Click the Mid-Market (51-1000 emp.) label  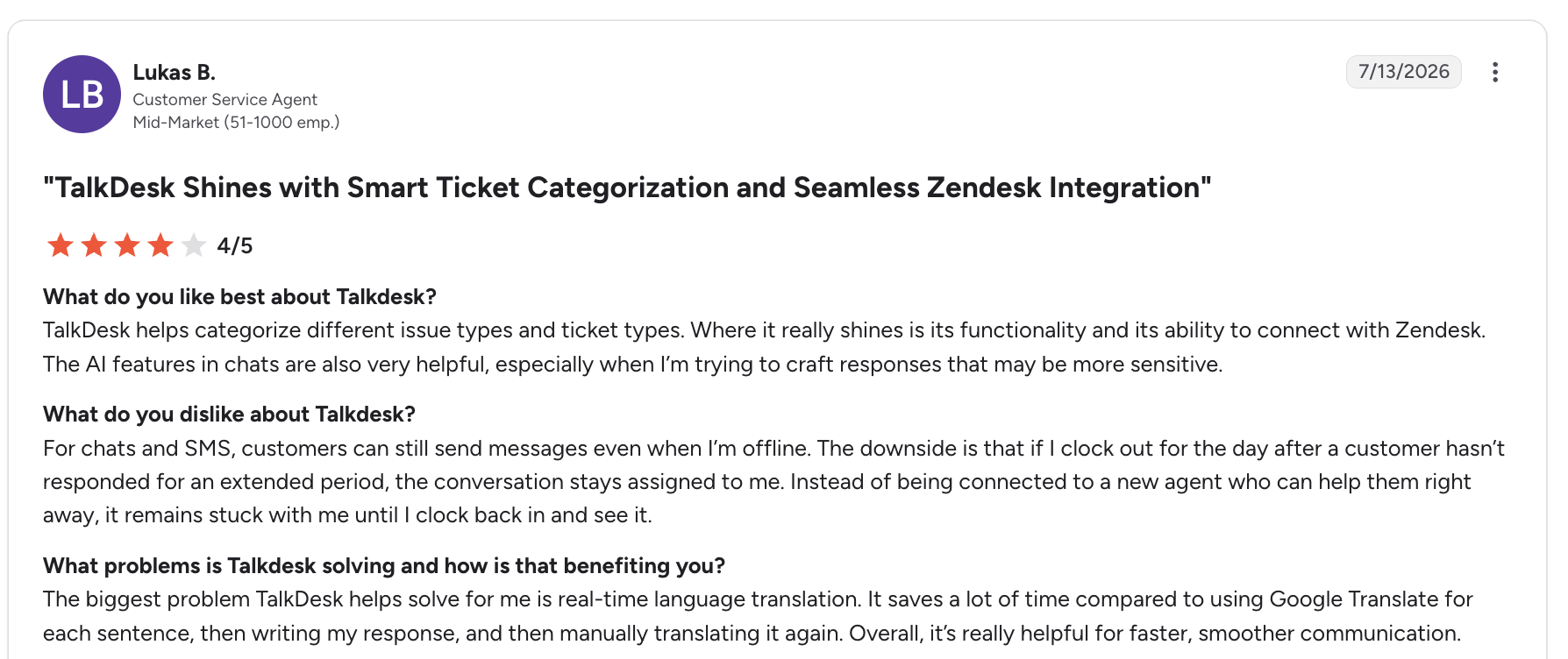[x=236, y=123]
